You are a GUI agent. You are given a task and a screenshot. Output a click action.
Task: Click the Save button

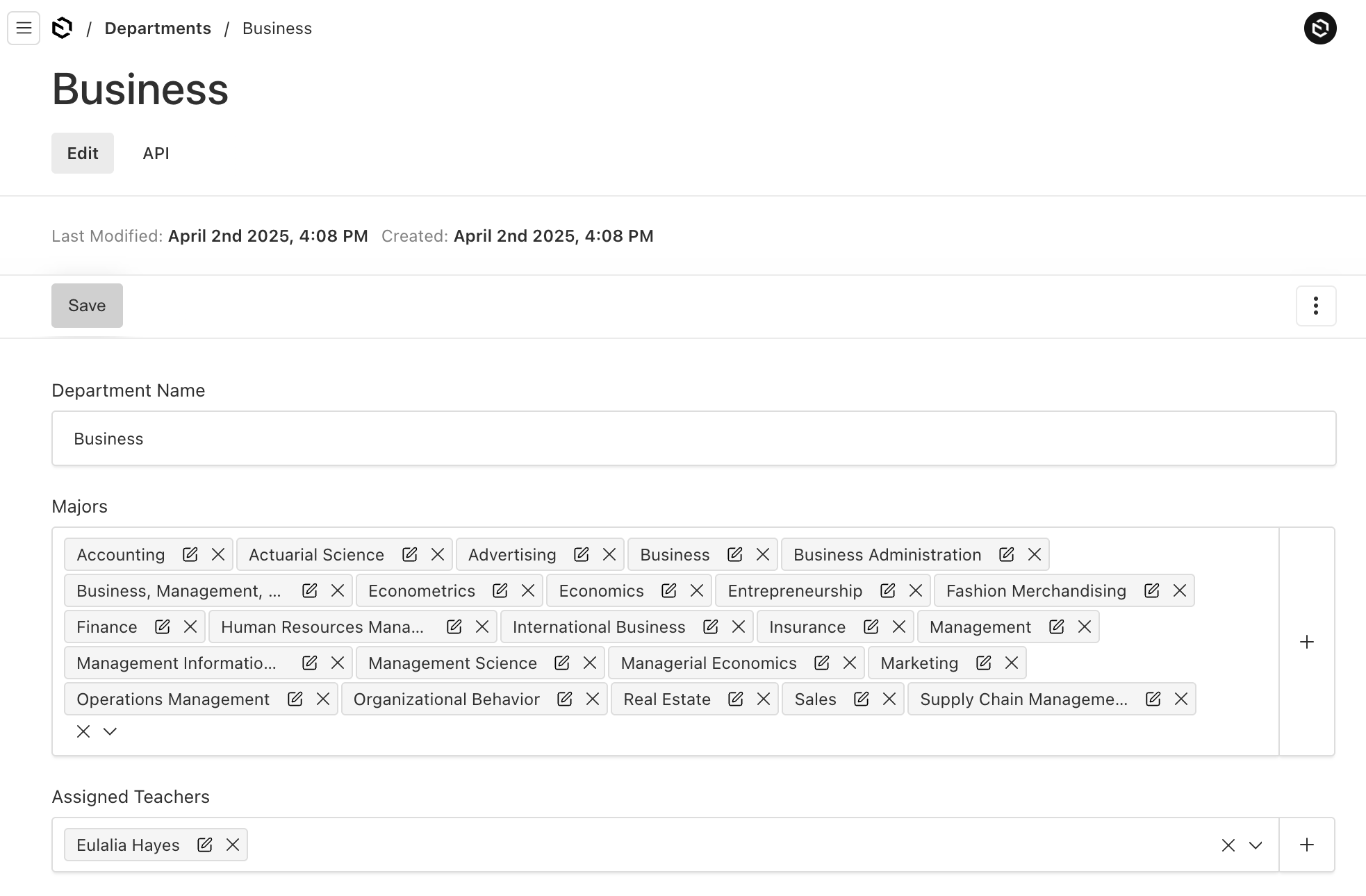click(87, 306)
